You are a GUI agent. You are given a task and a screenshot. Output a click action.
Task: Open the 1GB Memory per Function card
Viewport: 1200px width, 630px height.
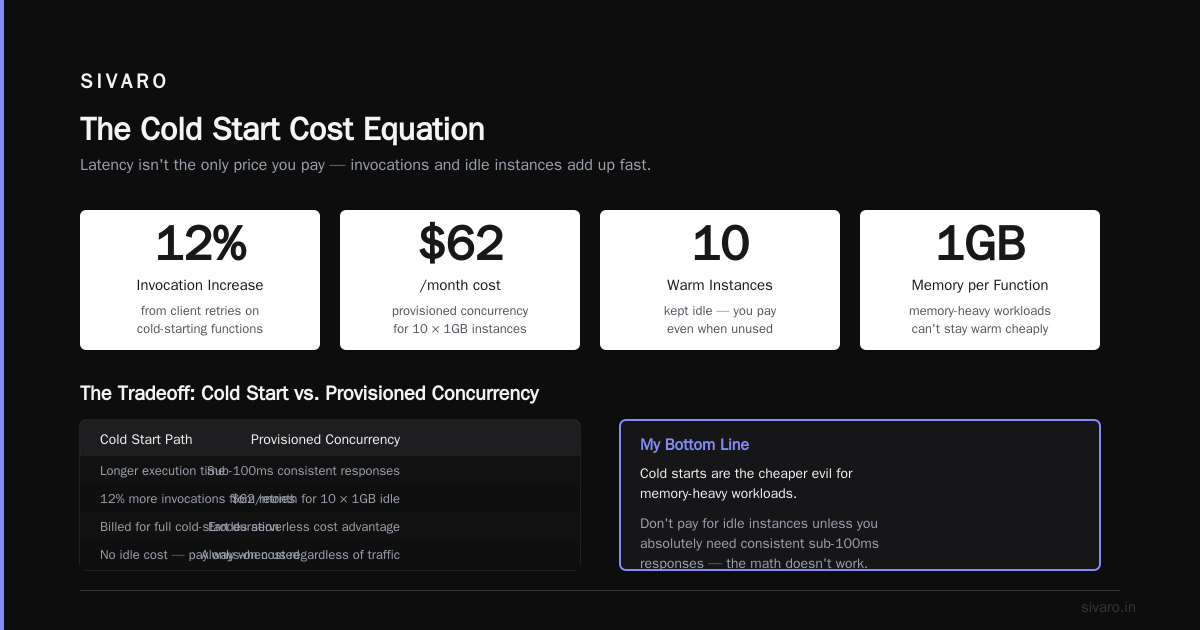[x=980, y=280]
